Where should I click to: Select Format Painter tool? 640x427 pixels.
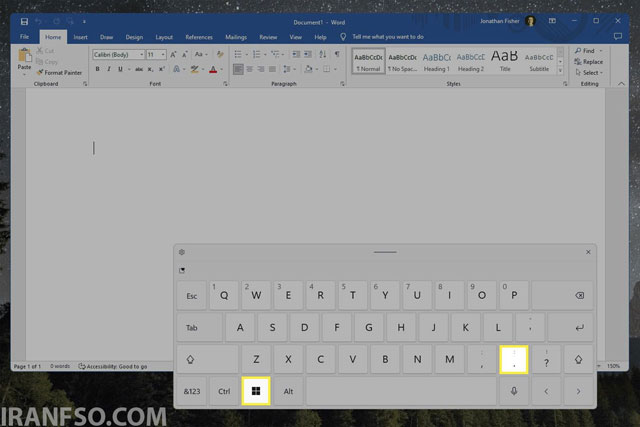tap(59, 73)
